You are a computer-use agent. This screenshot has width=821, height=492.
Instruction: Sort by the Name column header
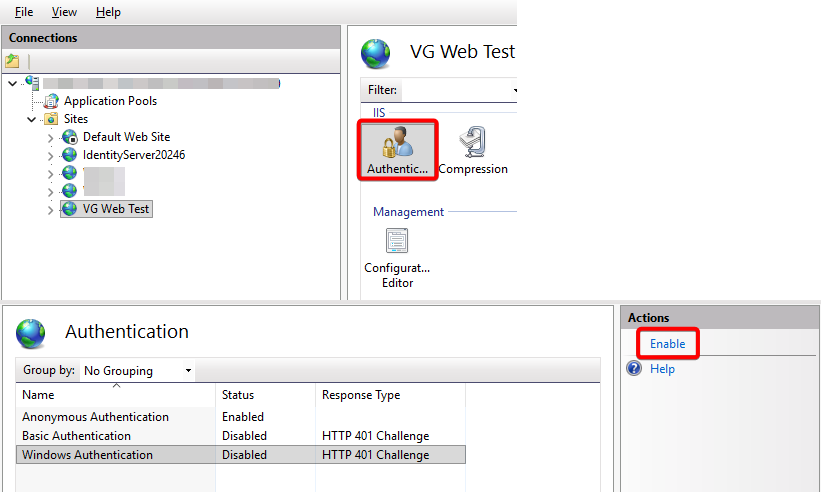(115, 395)
